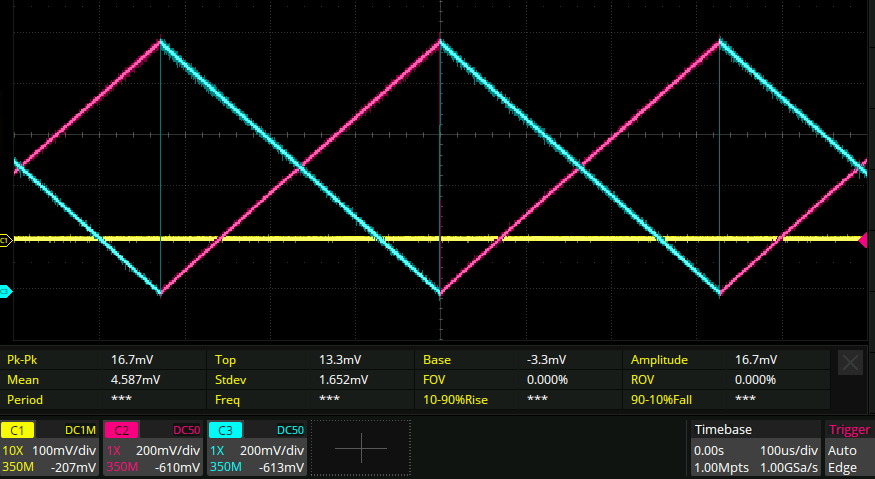Close the measurements panel with the X icon
The height and width of the screenshot is (479, 875).
850,363
